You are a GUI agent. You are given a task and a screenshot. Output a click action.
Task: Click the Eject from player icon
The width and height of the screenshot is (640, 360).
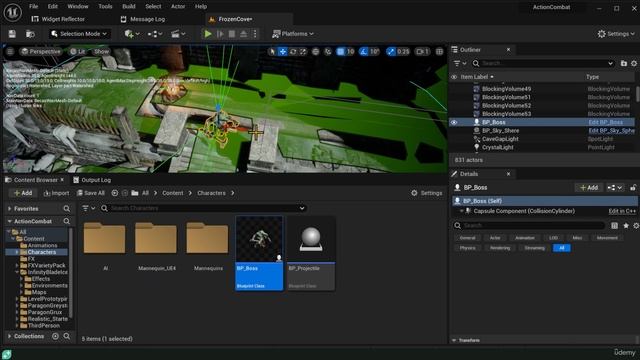[x=243, y=34]
